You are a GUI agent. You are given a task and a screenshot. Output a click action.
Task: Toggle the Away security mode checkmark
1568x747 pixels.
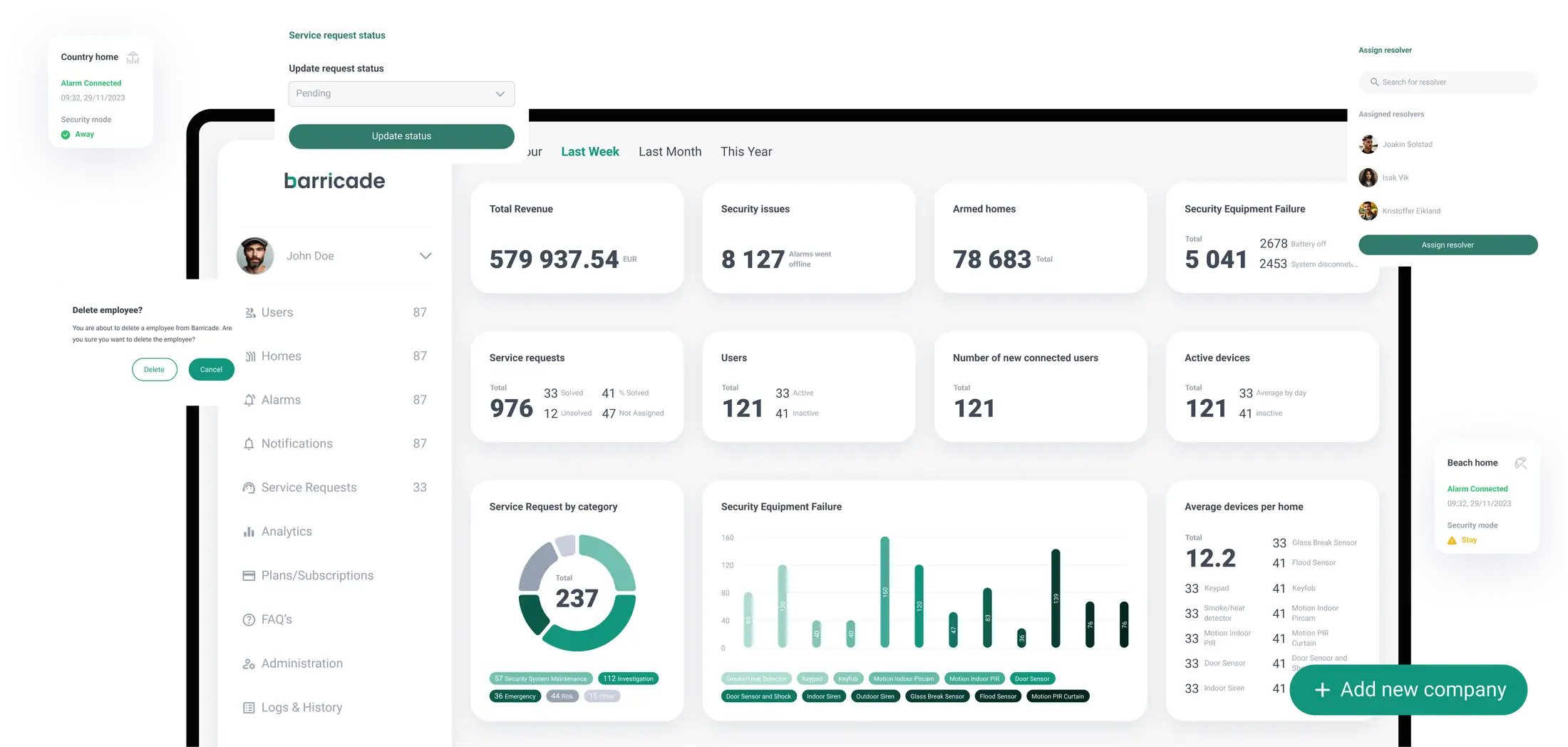pos(66,135)
